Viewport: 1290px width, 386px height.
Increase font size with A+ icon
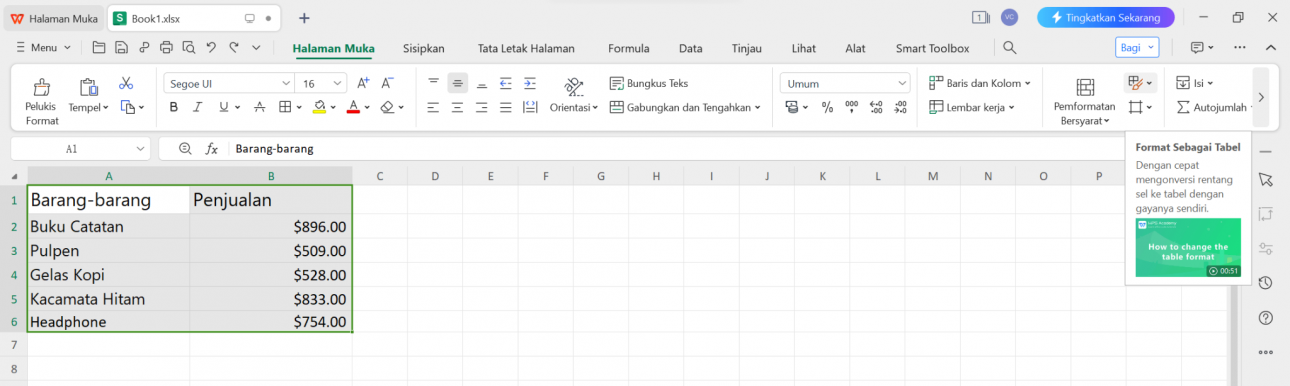click(x=362, y=83)
